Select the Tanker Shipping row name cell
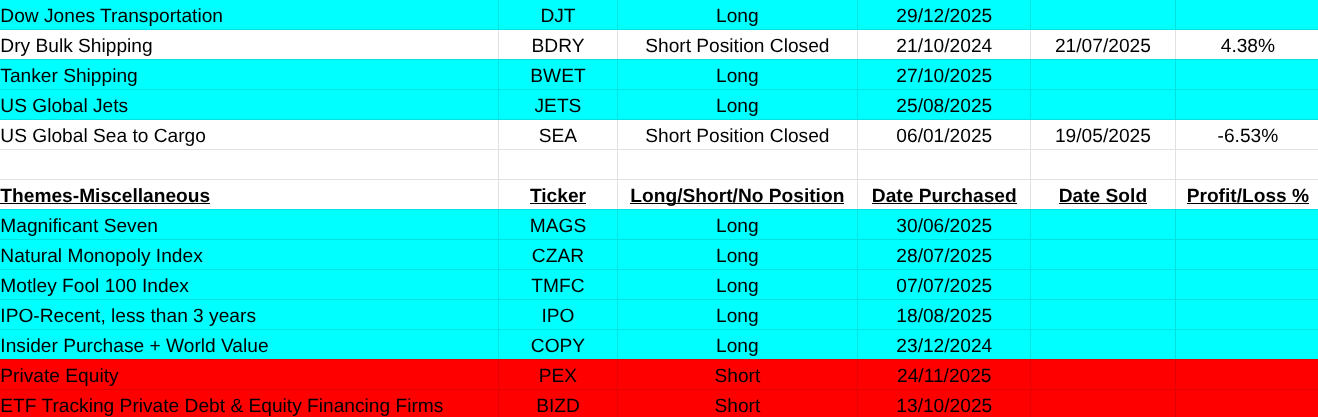Viewport: 1318px width, 417px height. (x=70, y=76)
